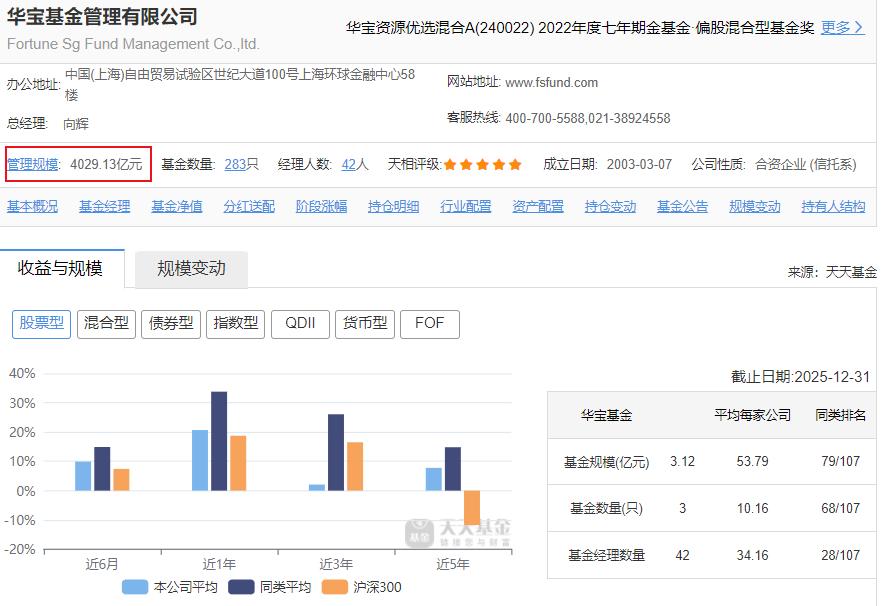Switch to the 收益与规模 tab
This screenshot has height=606, width=882.
pyautogui.click(x=61, y=268)
